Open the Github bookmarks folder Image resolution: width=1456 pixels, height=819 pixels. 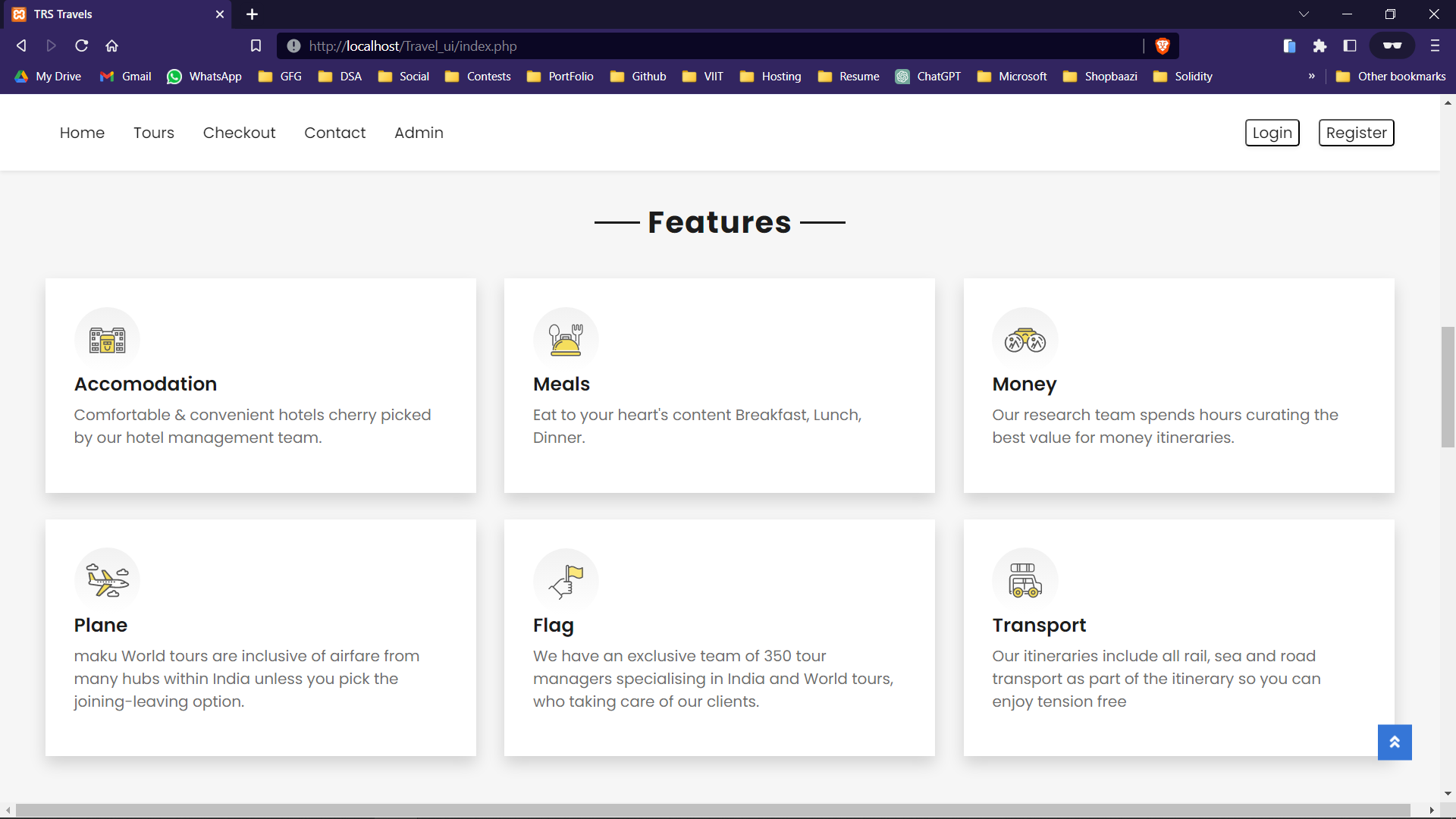click(638, 76)
